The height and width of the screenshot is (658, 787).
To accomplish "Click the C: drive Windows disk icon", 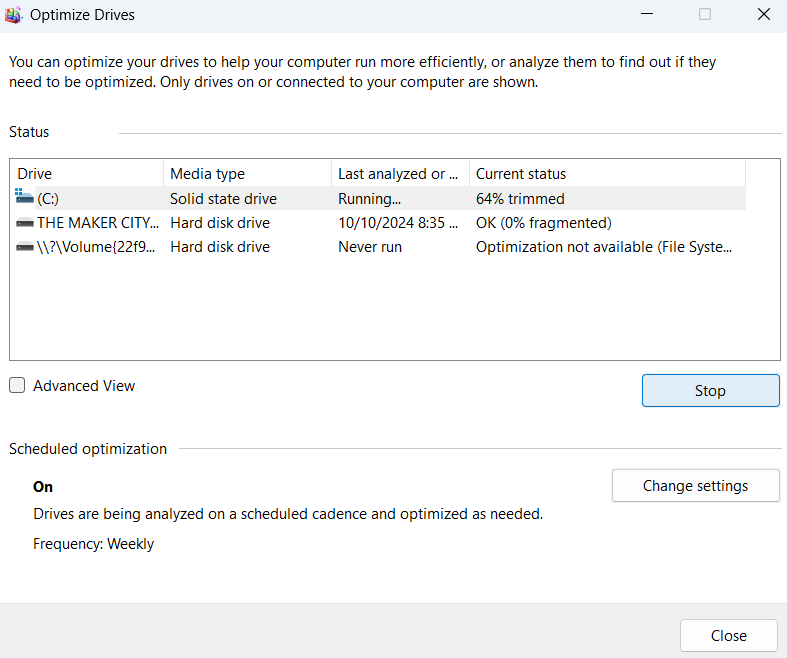I will click(24, 196).
